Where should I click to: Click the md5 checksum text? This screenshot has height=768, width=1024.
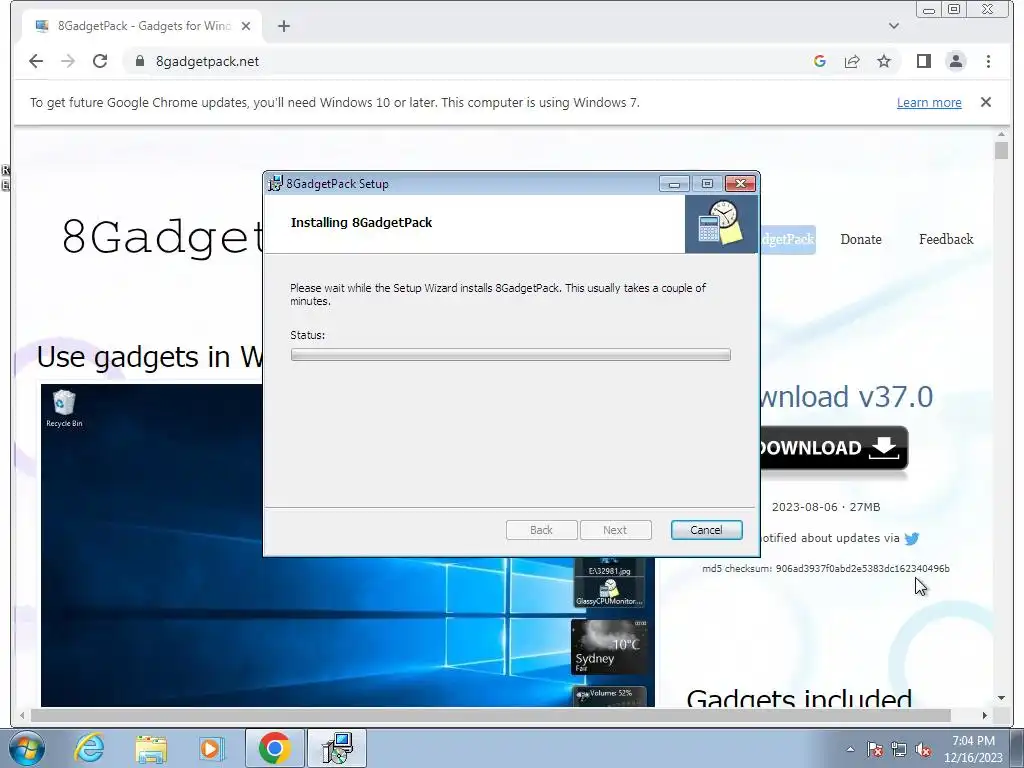pos(825,569)
